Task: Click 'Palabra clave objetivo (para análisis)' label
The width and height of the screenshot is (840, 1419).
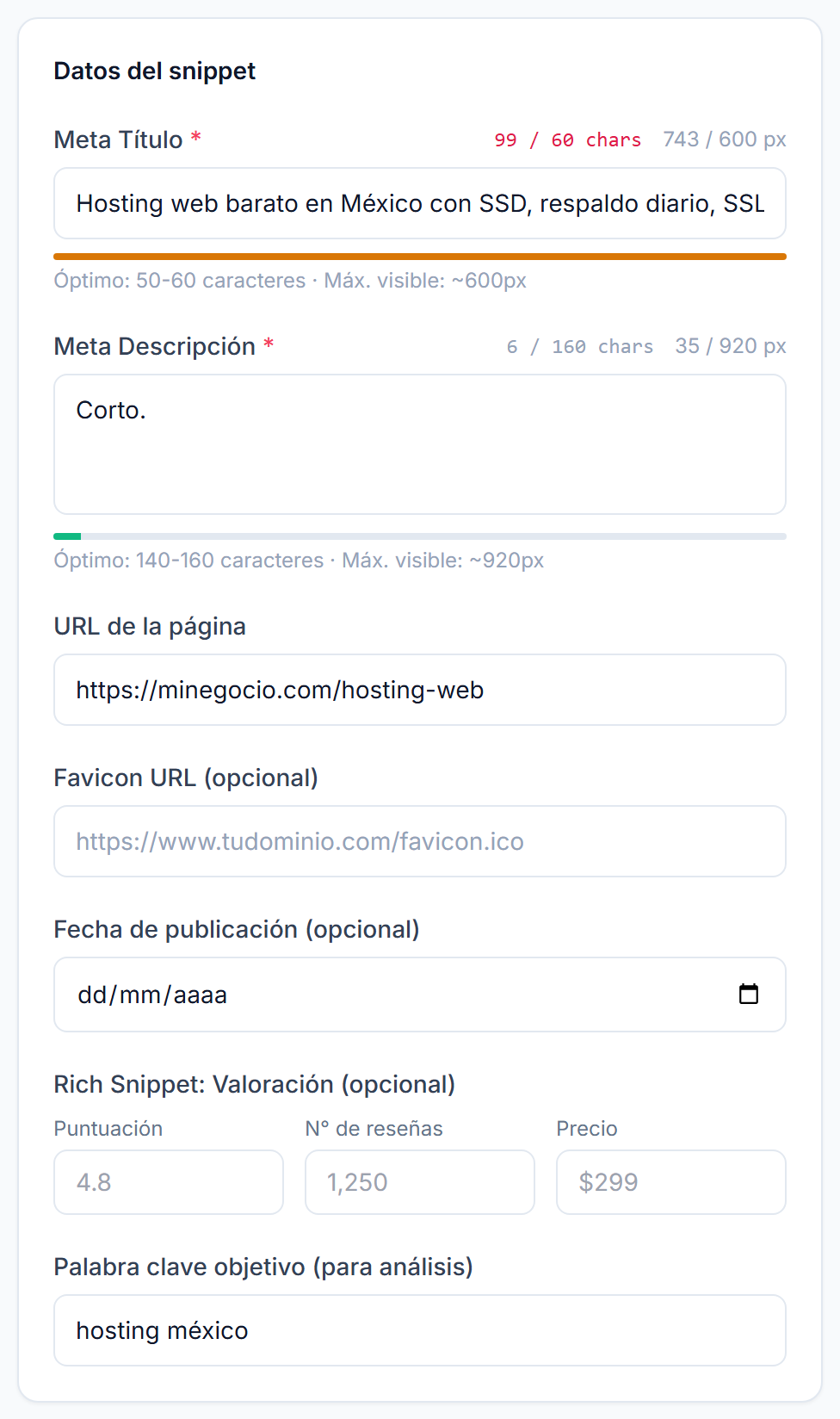Action: (263, 1267)
